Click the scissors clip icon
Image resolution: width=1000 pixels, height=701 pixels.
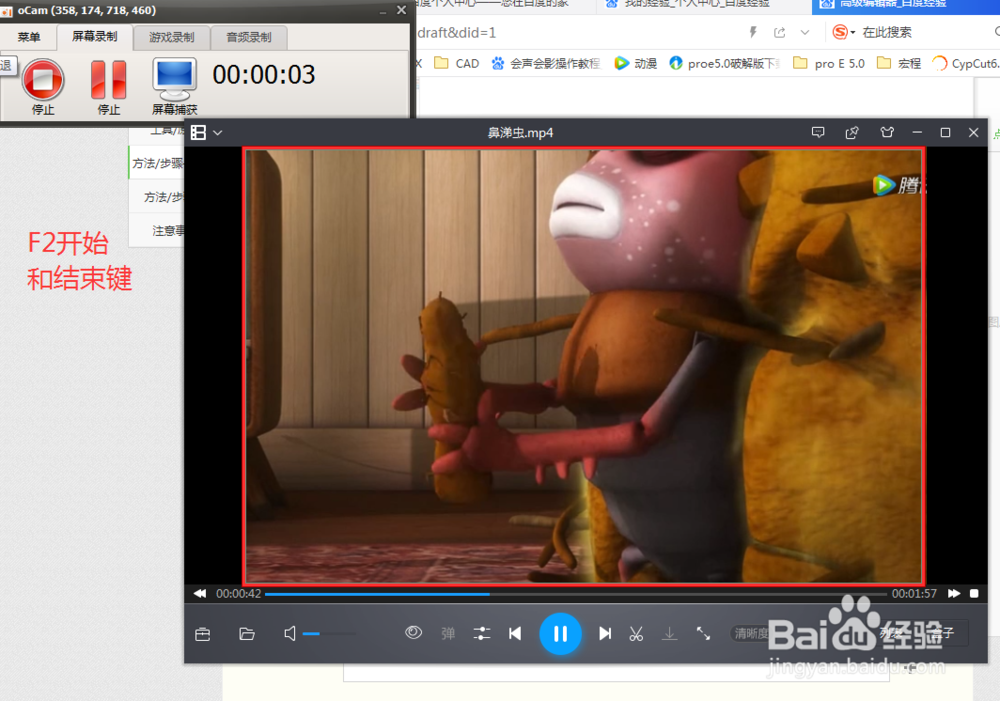point(636,633)
